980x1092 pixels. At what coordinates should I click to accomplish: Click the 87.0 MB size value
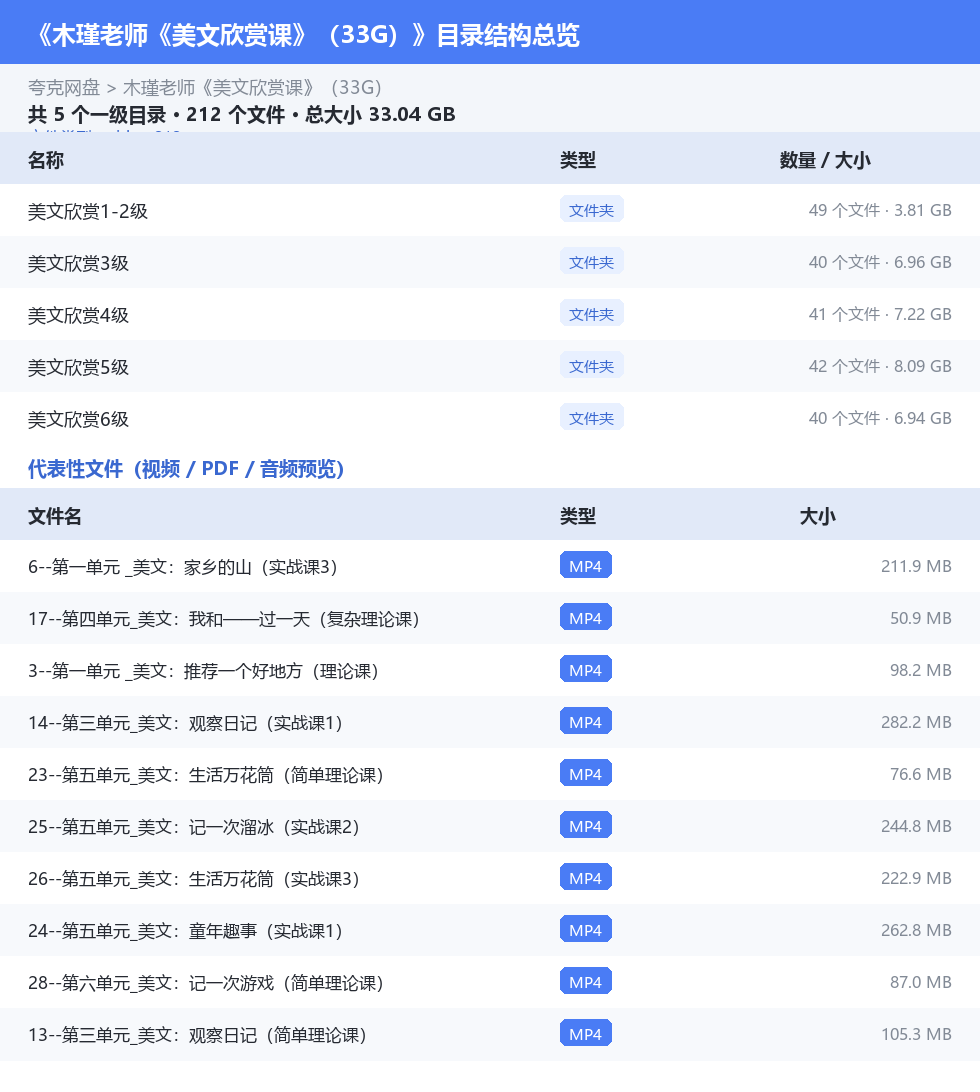tap(921, 982)
